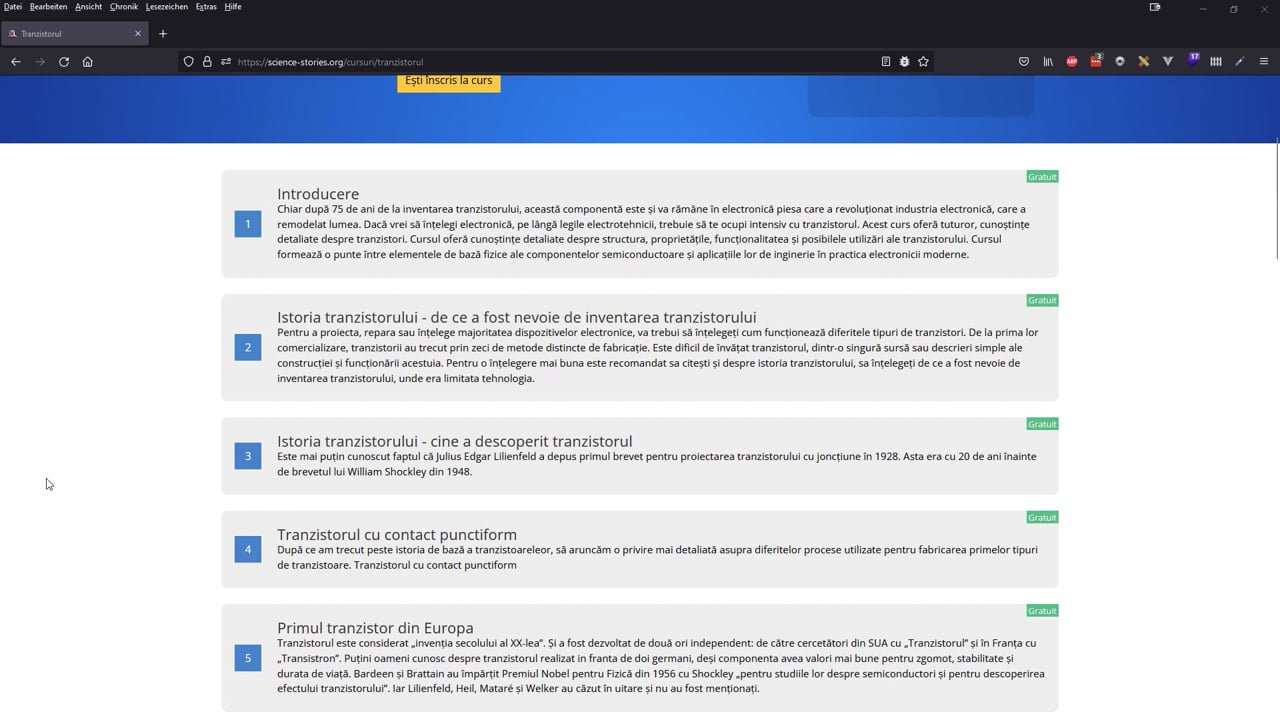Open lesson about de ce a fost nevoie de inventarea tranzistorului
Image resolution: width=1280 pixels, height=720 pixels.
[x=516, y=318]
